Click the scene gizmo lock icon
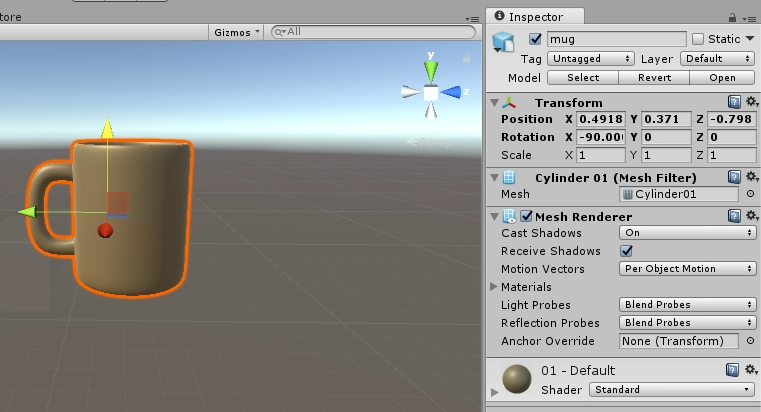This screenshot has height=412, width=761. 466,58
